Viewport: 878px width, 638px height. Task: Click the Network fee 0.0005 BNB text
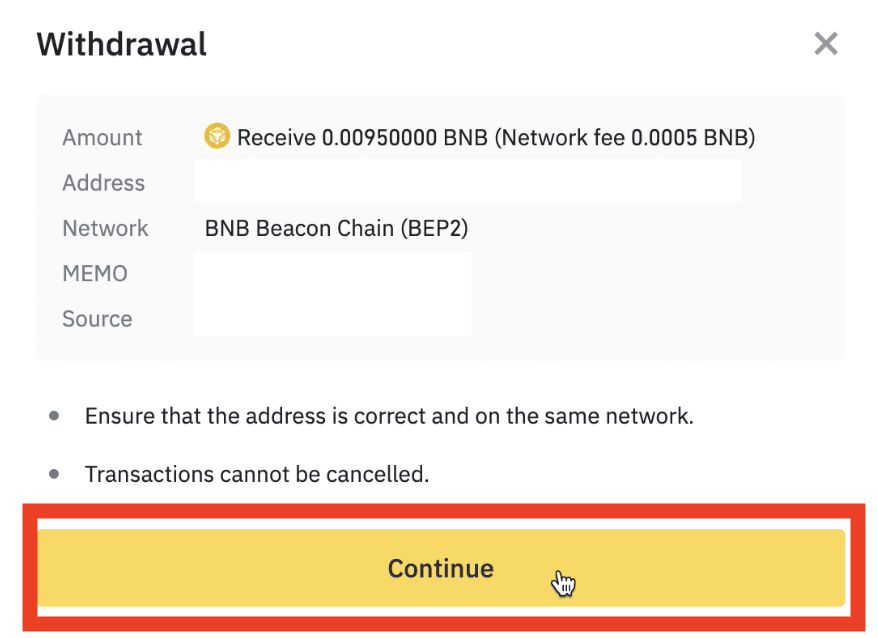click(625, 138)
